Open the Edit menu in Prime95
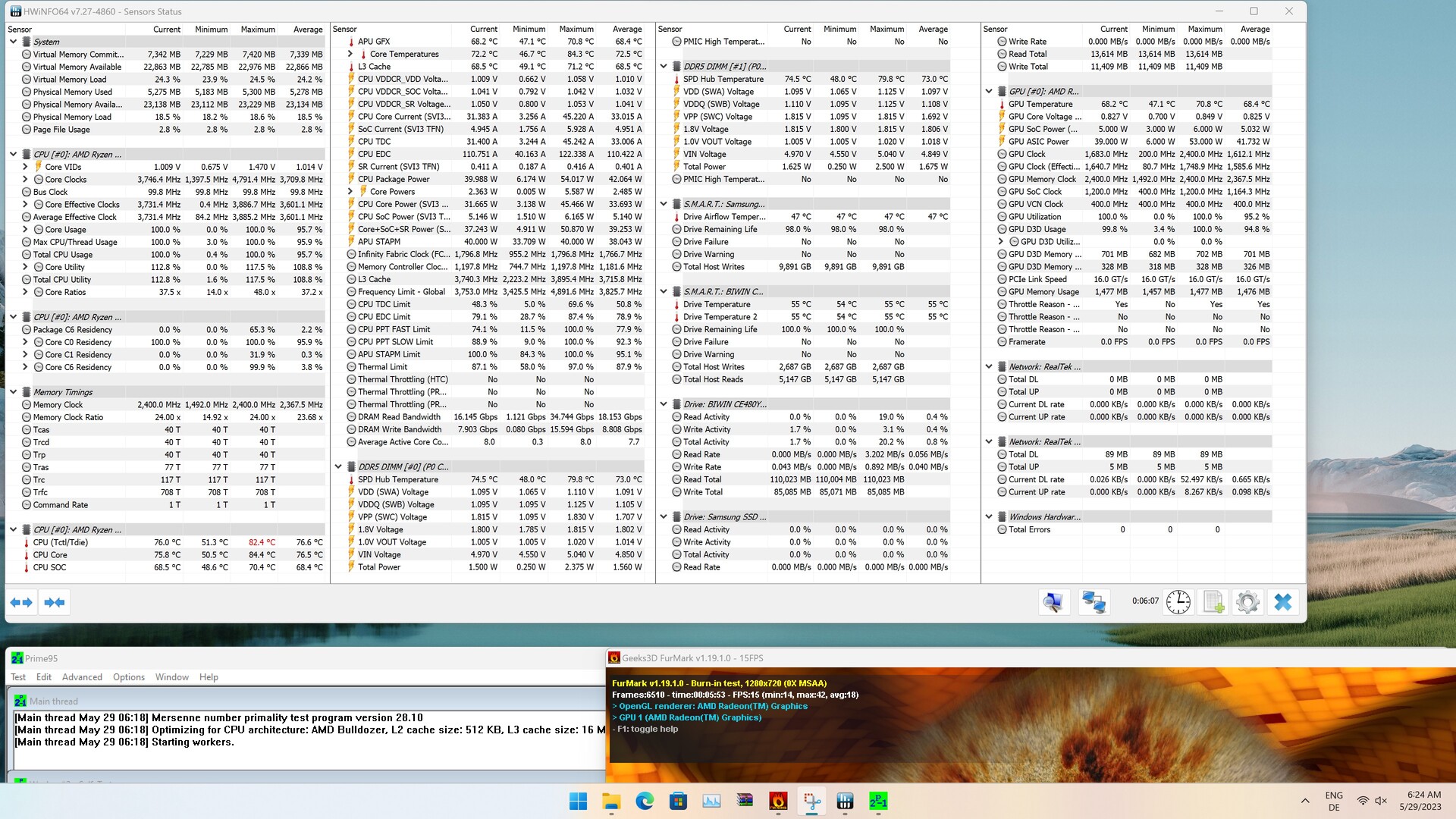This screenshot has height=819, width=1456. coord(44,677)
